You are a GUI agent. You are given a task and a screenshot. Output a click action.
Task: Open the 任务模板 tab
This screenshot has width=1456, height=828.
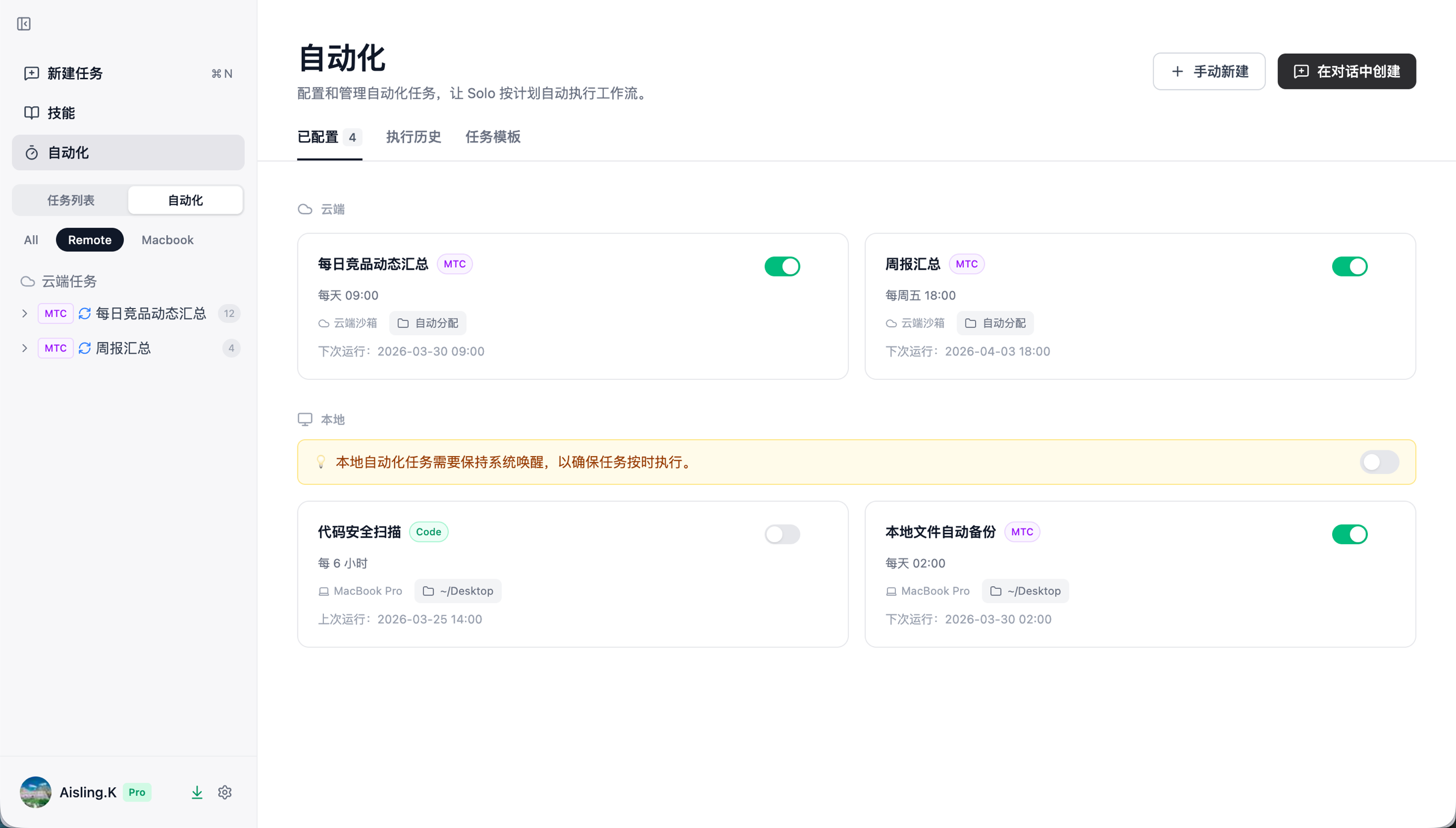[492, 137]
